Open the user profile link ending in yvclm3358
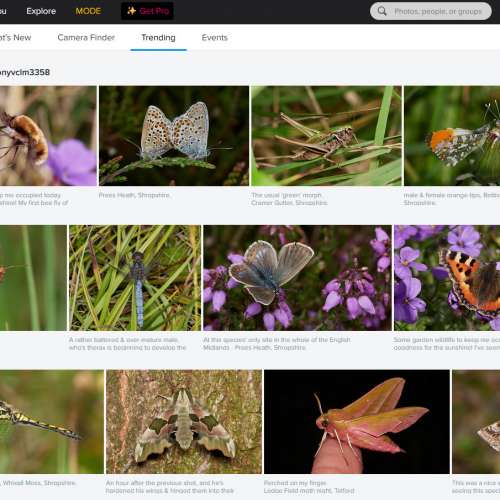The image size is (500, 500). [x=25, y=72]
